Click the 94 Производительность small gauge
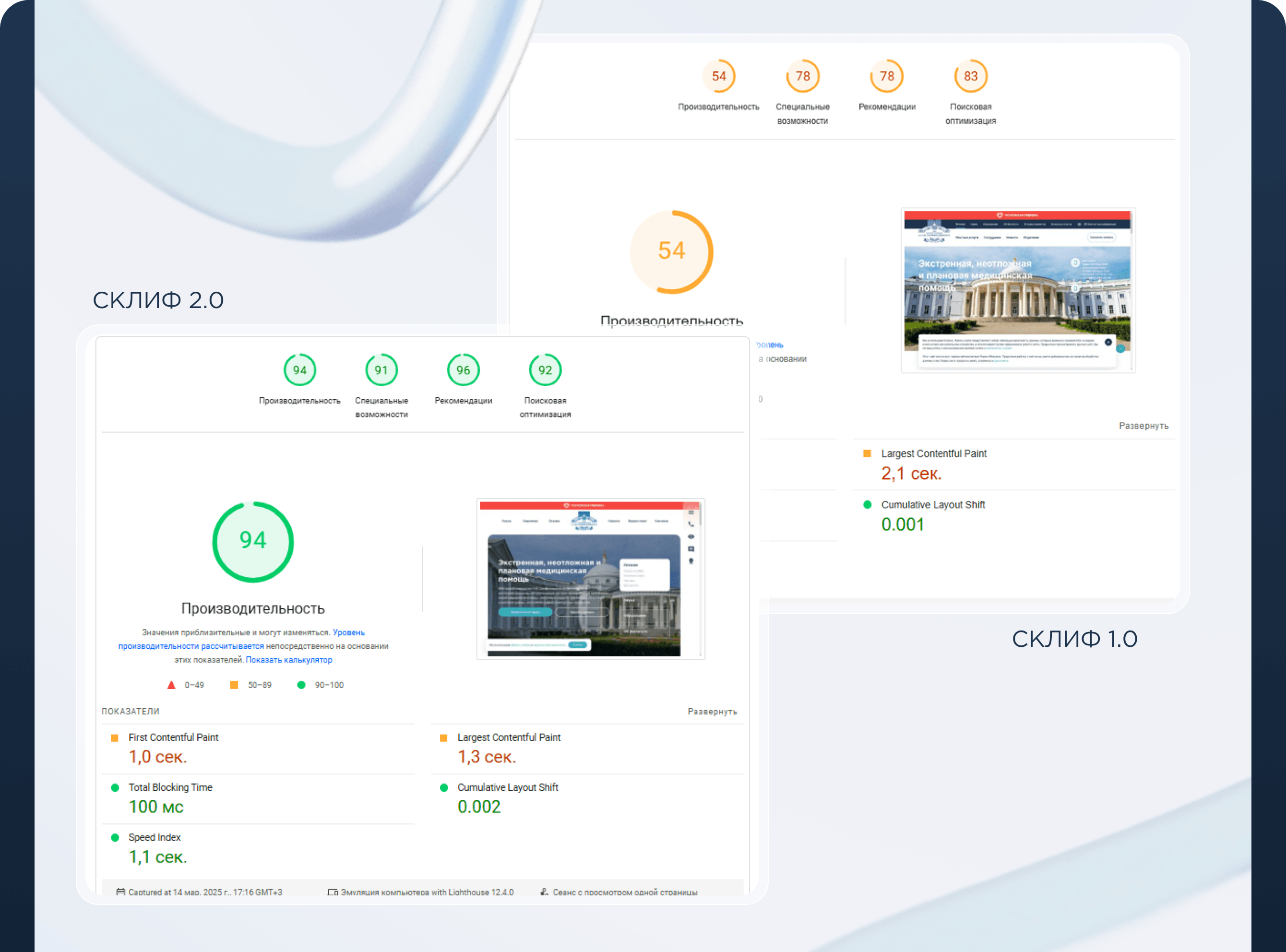The width and height of the screenshot is (1286, 952). click(299, 370)
